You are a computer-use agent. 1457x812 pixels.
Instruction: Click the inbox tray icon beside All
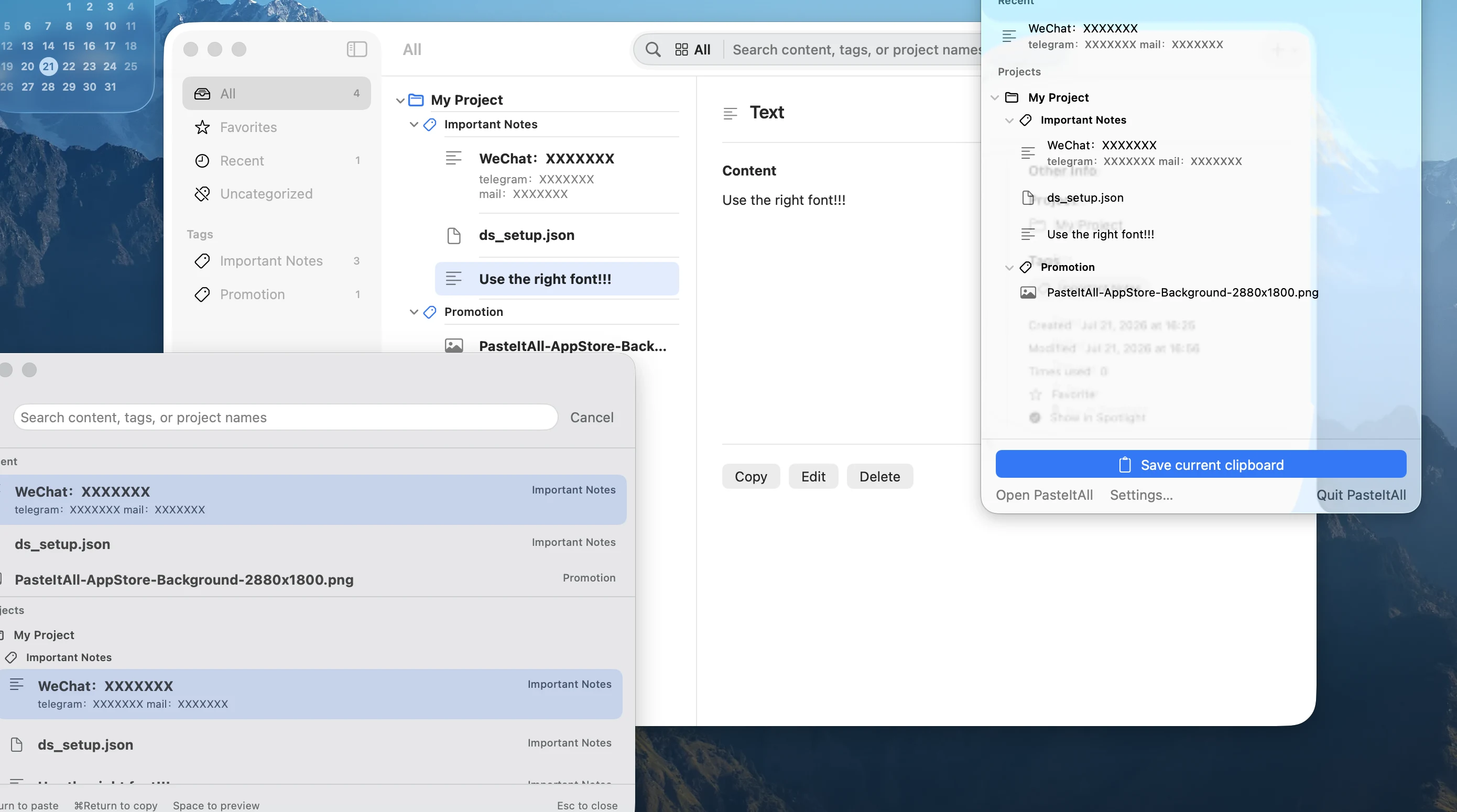pyautogui.click(x=202, y=93)
